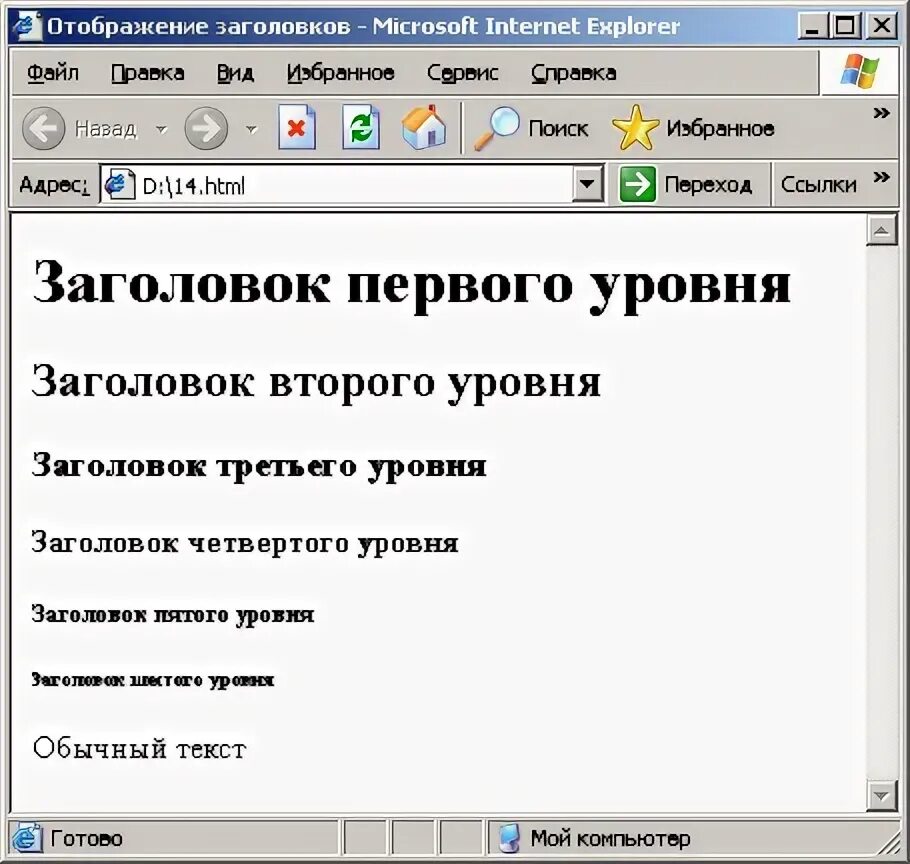Click the Refresh page icon
910x864 pixels.
(360, 128)
